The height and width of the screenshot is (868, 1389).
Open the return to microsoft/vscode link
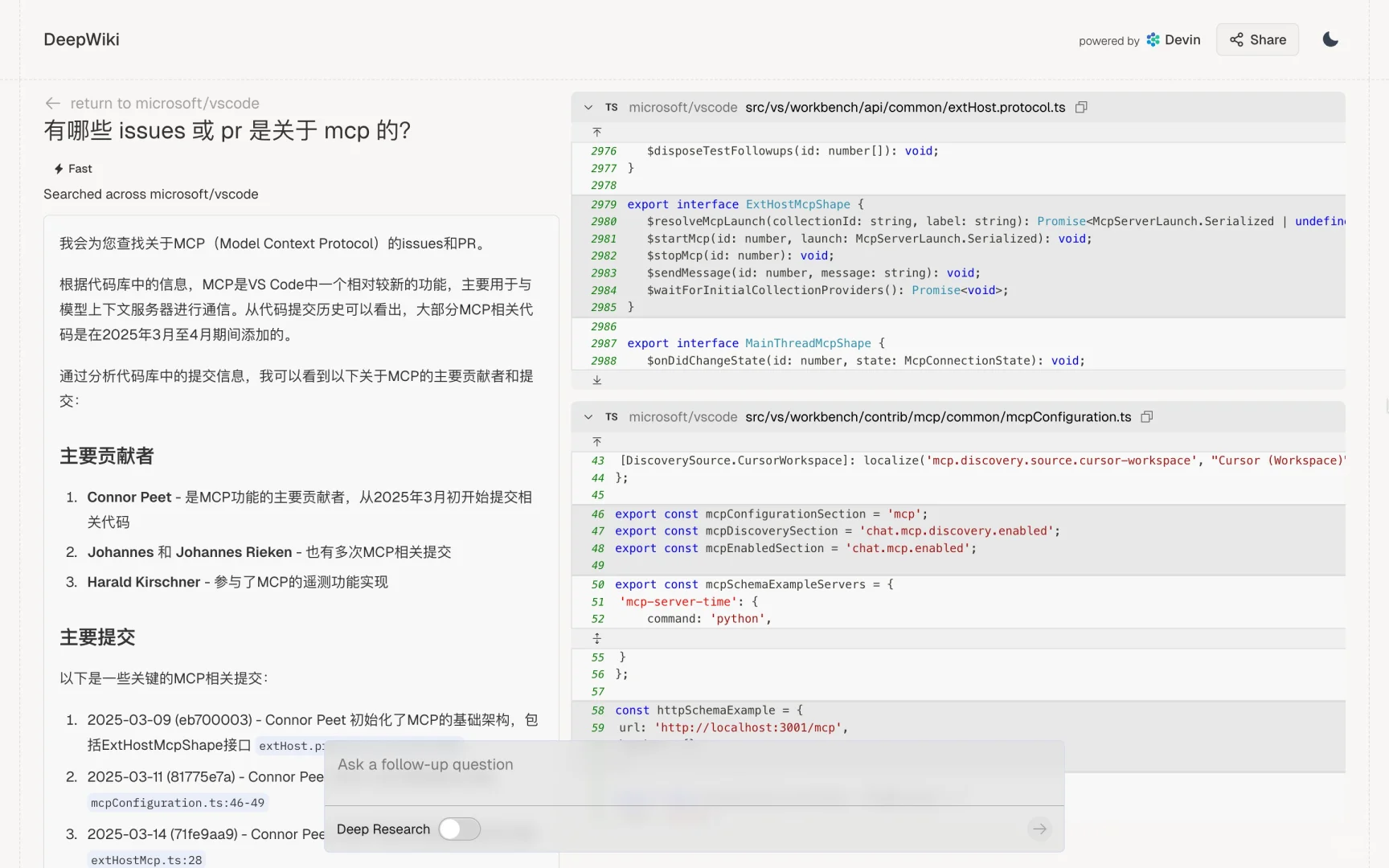(164, 103)
